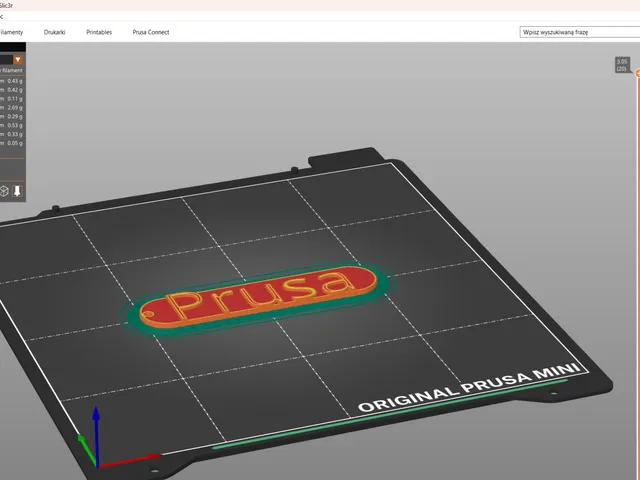Toggle the legend row showing 0.11 g
The width and height of the screenshot is (640, 480).
coord(11,99)
